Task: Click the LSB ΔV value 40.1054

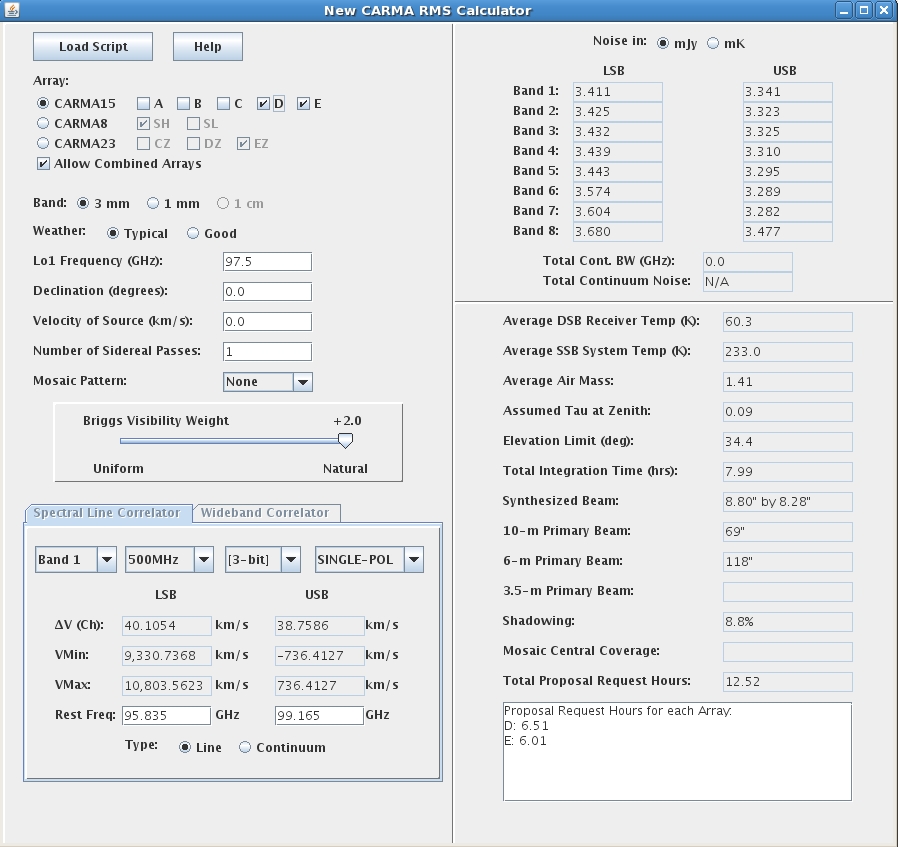Action: point(167,625)
